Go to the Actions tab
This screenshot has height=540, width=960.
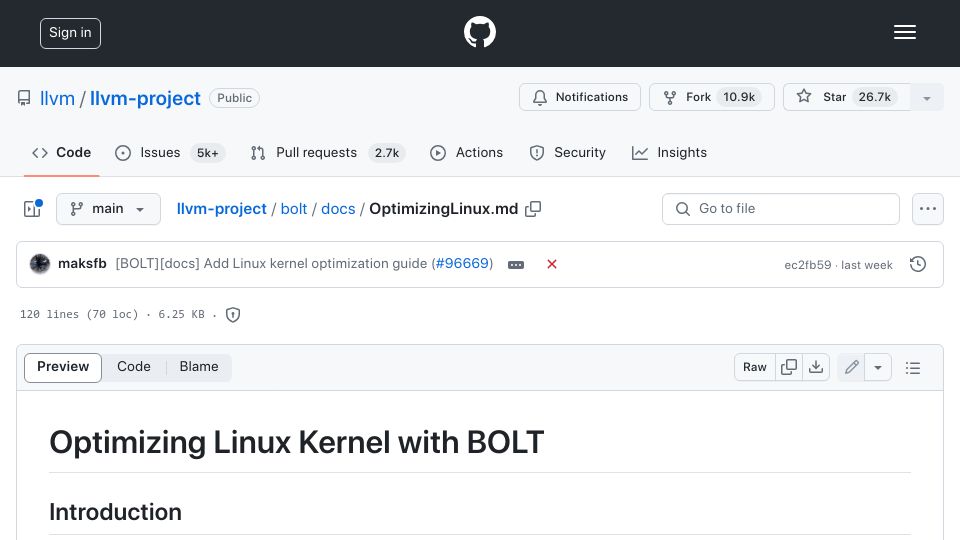click(467, 152)
